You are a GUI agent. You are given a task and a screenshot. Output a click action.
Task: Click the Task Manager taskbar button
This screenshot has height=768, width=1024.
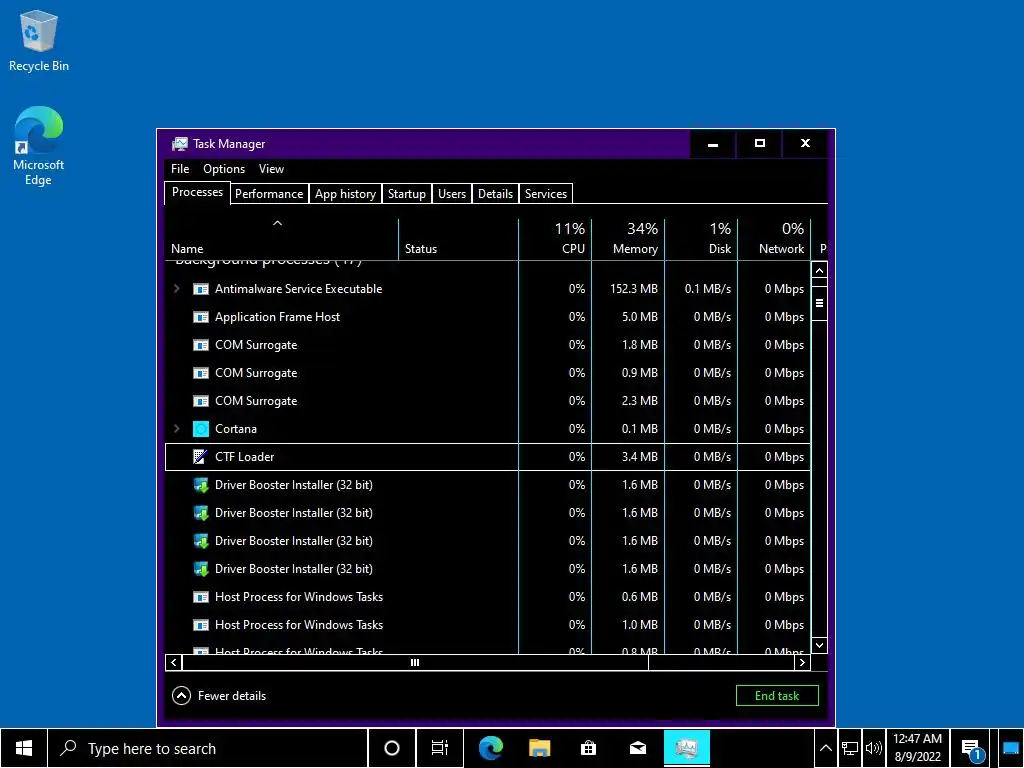coord(687,748)
